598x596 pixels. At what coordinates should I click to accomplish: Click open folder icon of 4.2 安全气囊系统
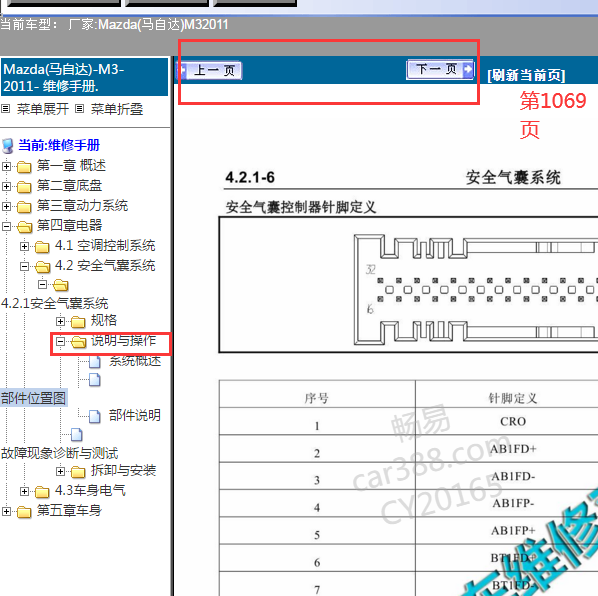(x=43, y=267)
